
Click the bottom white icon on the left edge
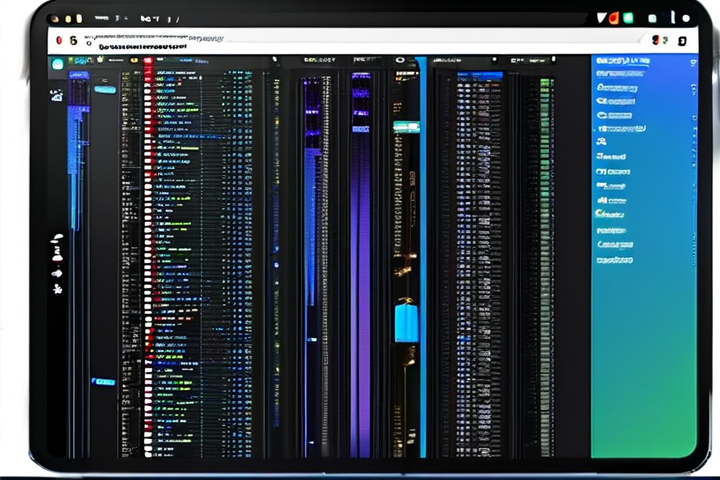pyautogui.click(x=57, y=288)
